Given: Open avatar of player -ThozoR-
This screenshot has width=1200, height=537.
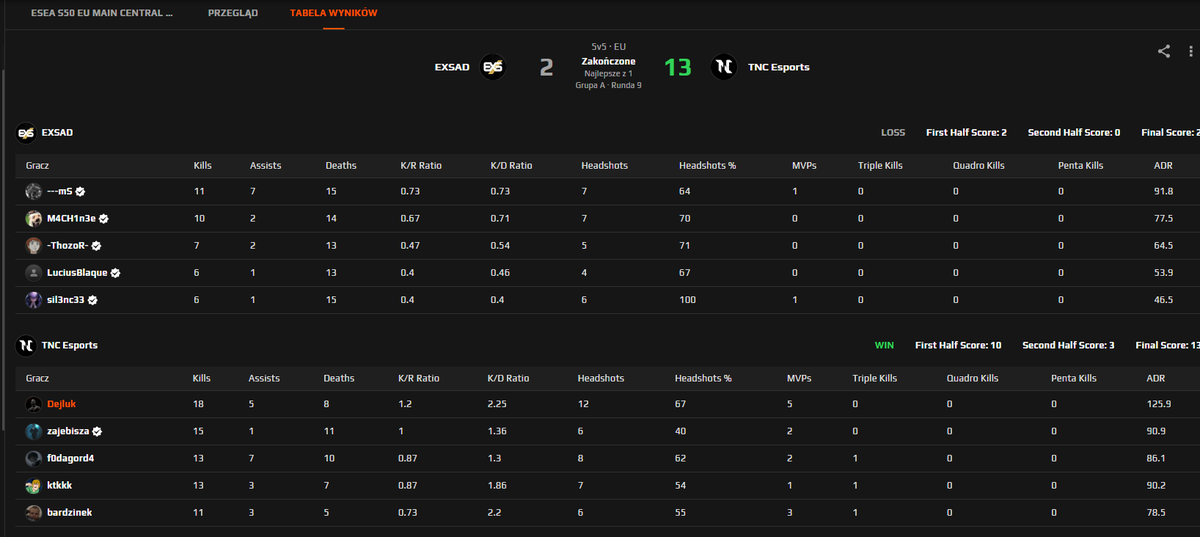Looking at the screenshot, I should [x=35, y=245].
